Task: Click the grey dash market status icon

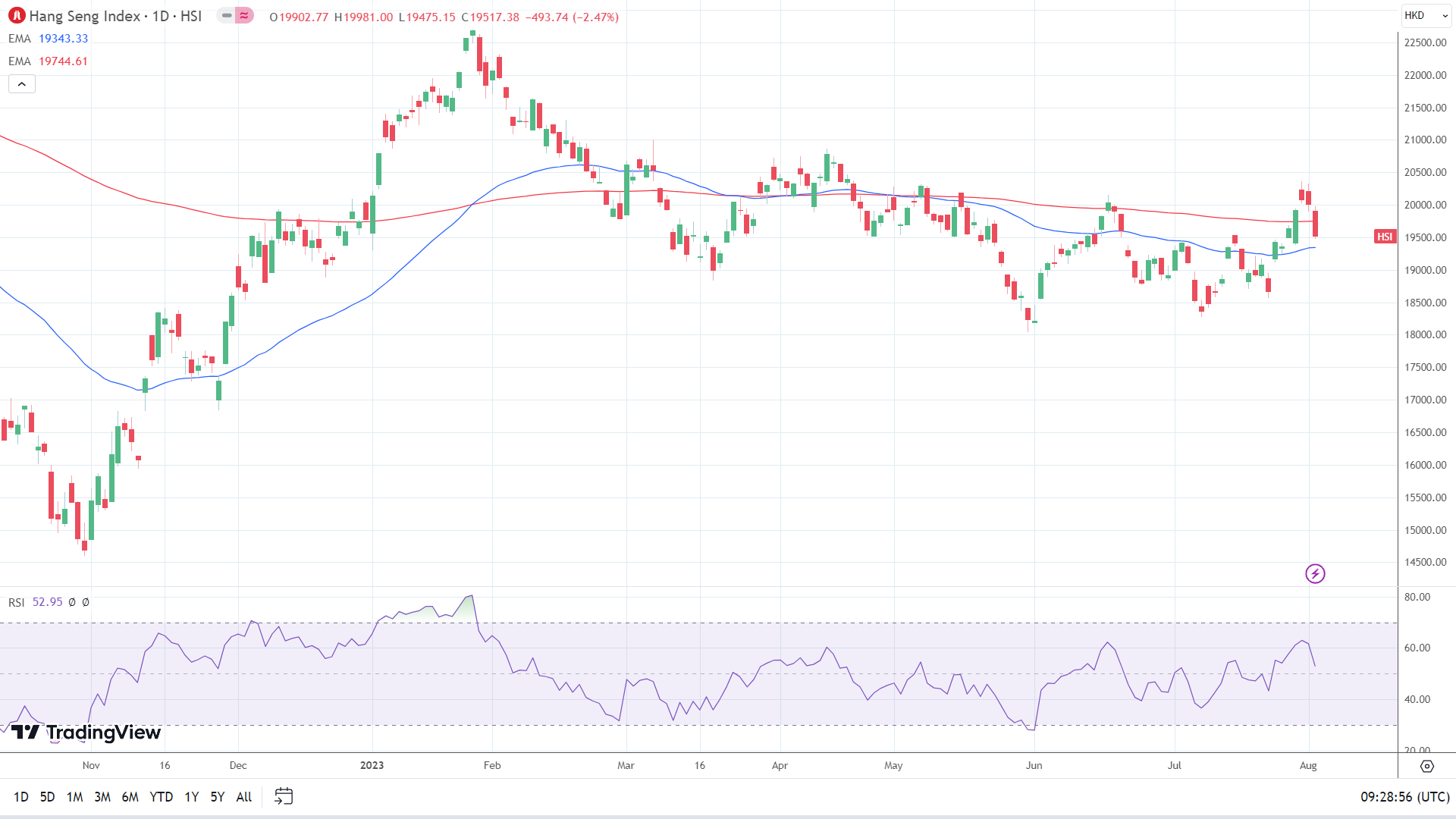Action: click(227, 16)
